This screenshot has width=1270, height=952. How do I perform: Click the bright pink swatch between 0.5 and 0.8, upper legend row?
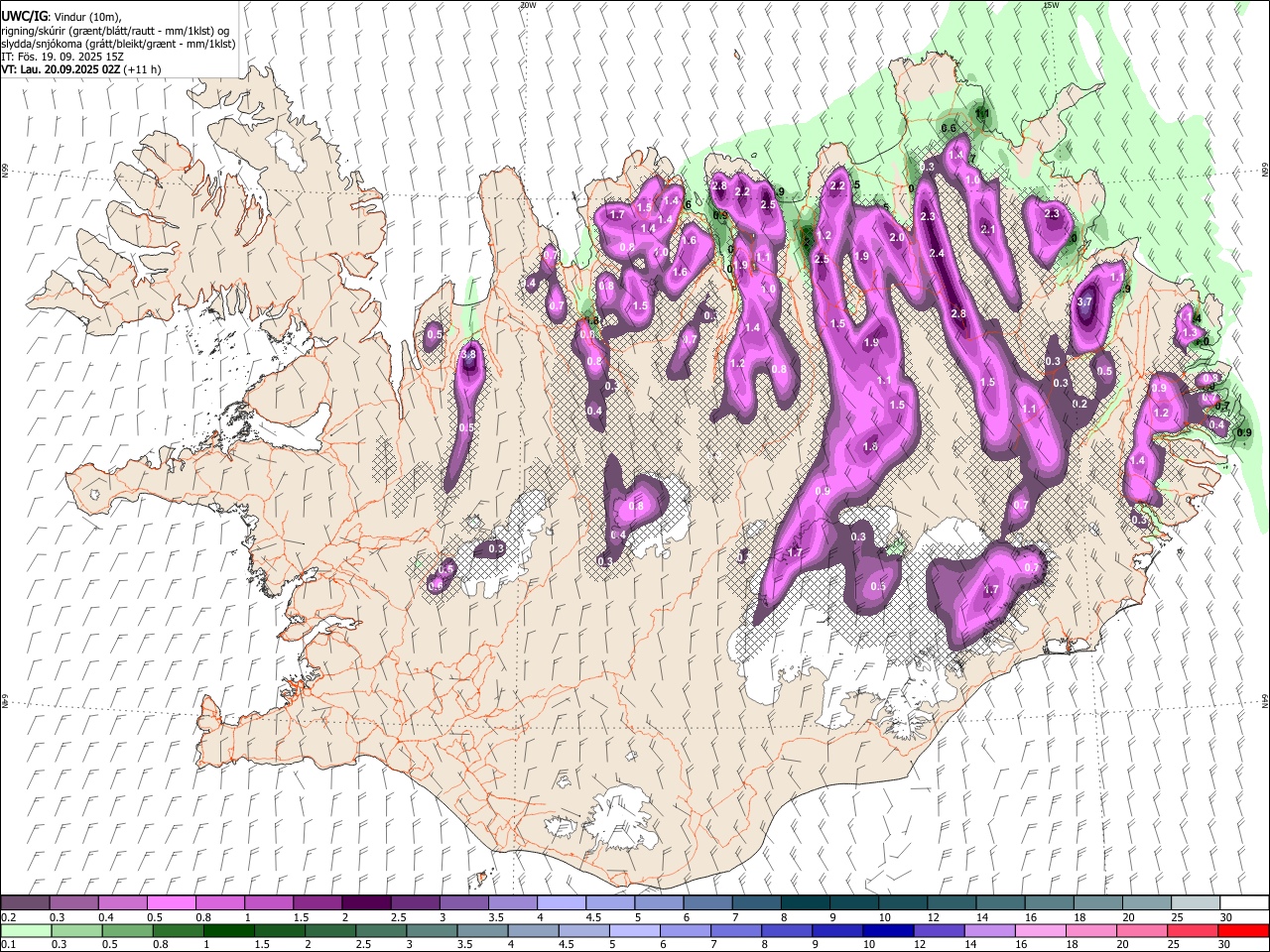point(171,902)
